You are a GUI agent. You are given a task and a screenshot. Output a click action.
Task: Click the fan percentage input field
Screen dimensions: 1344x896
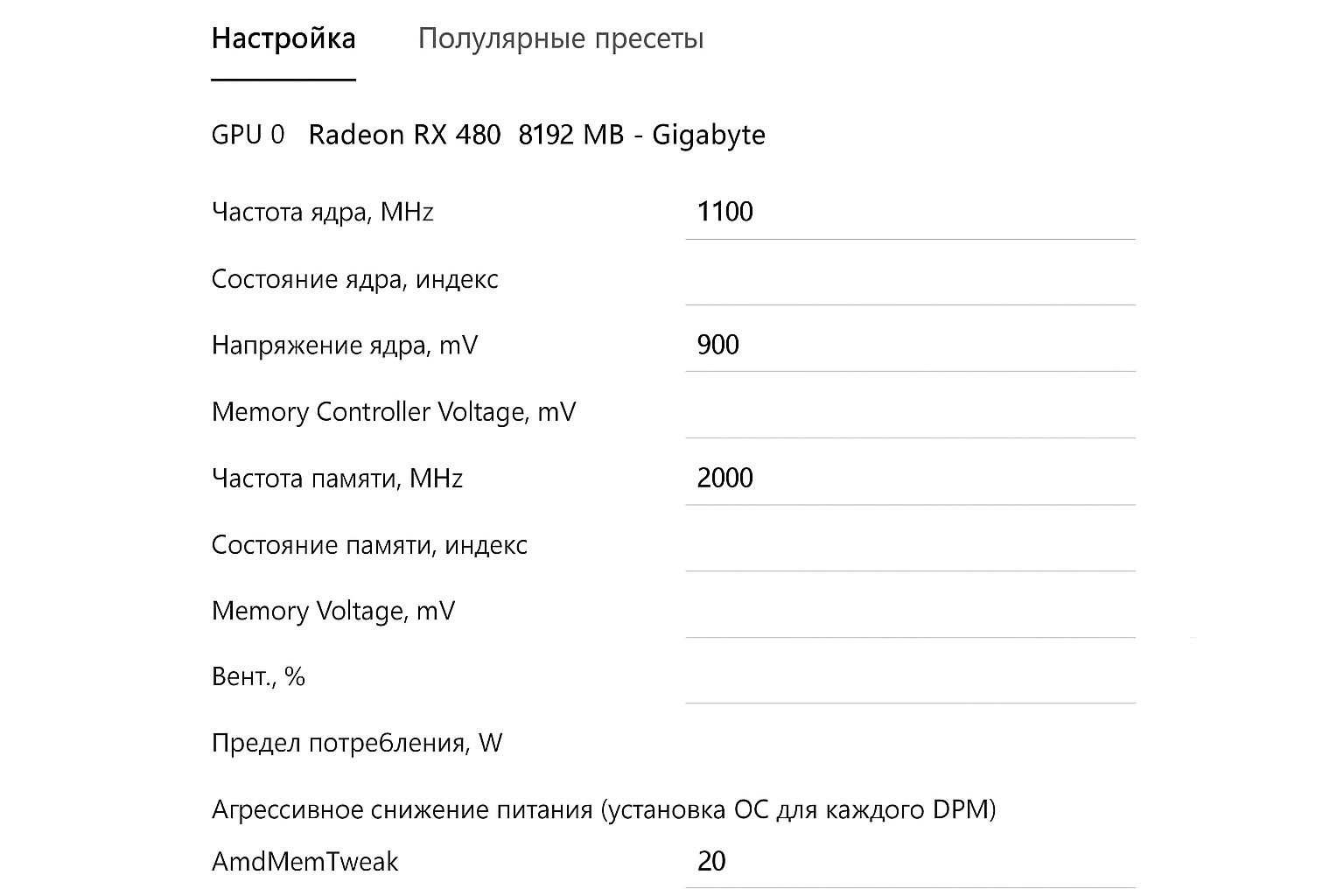pyautogui.click(x=910, y=675)
